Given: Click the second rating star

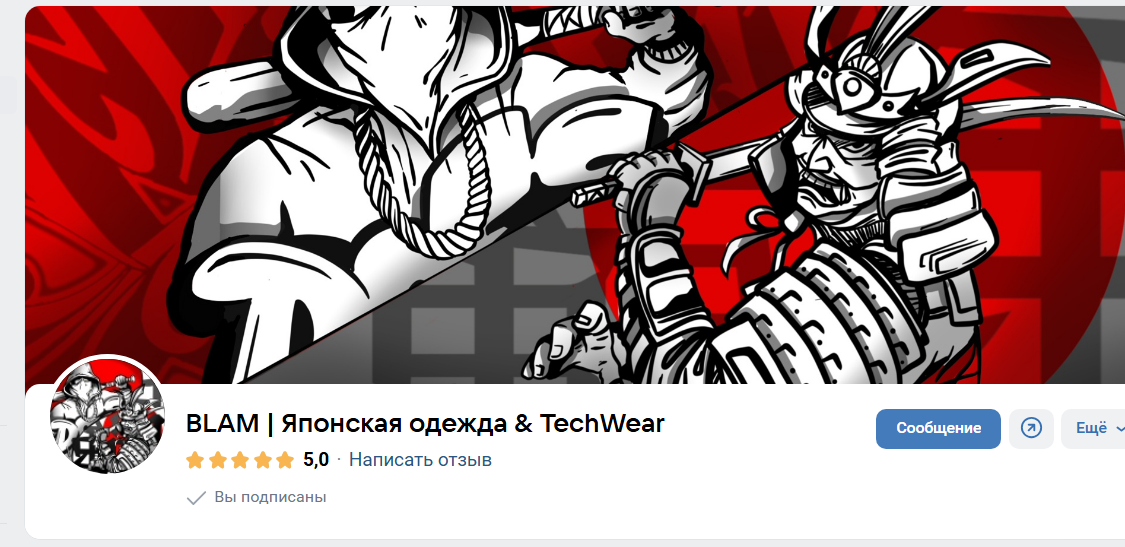Looking at the screenshot, I should [217, 460].
